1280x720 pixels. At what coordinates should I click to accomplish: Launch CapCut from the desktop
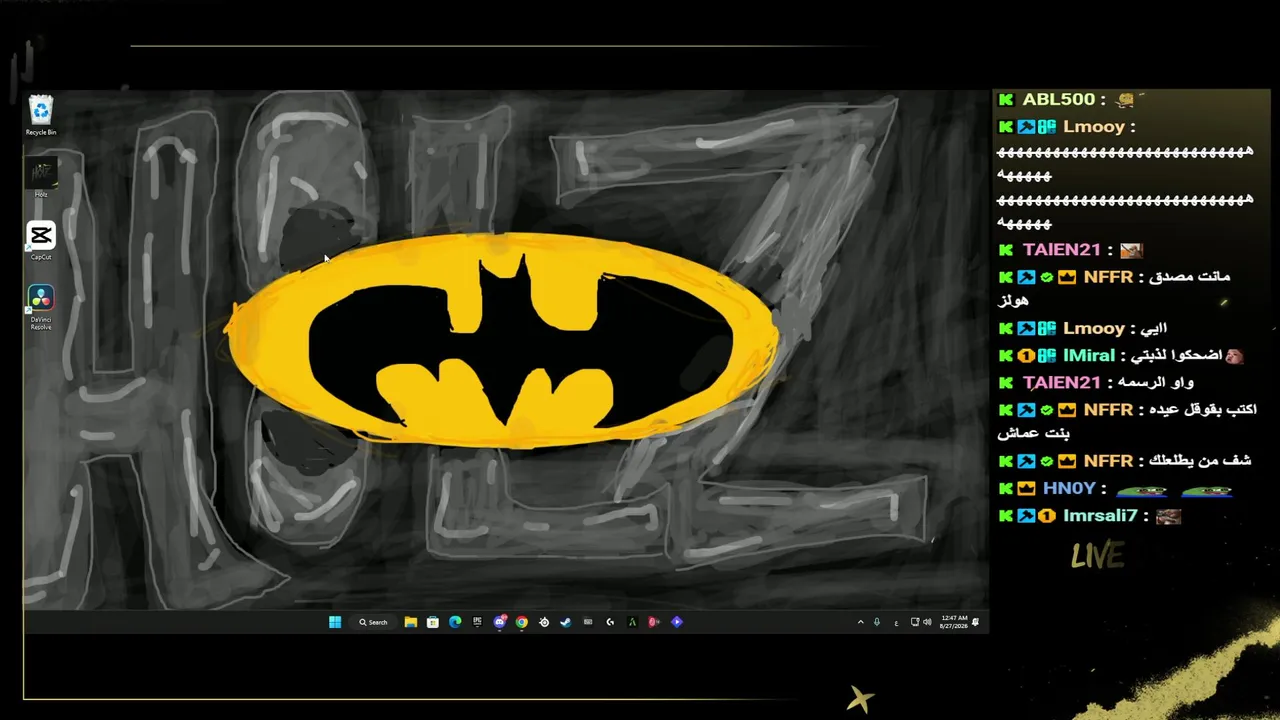click(41, 241)
